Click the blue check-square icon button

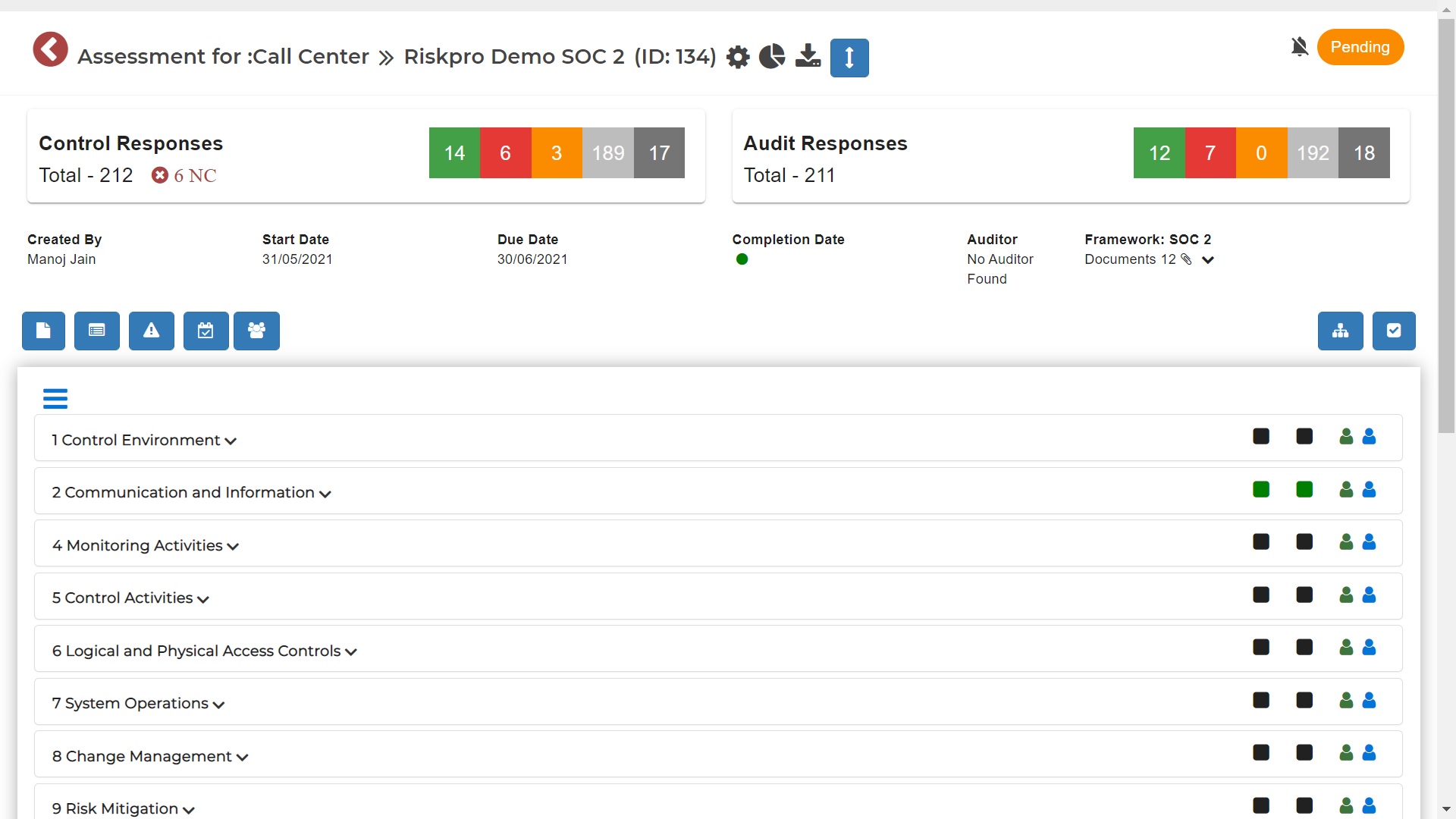1394,331
